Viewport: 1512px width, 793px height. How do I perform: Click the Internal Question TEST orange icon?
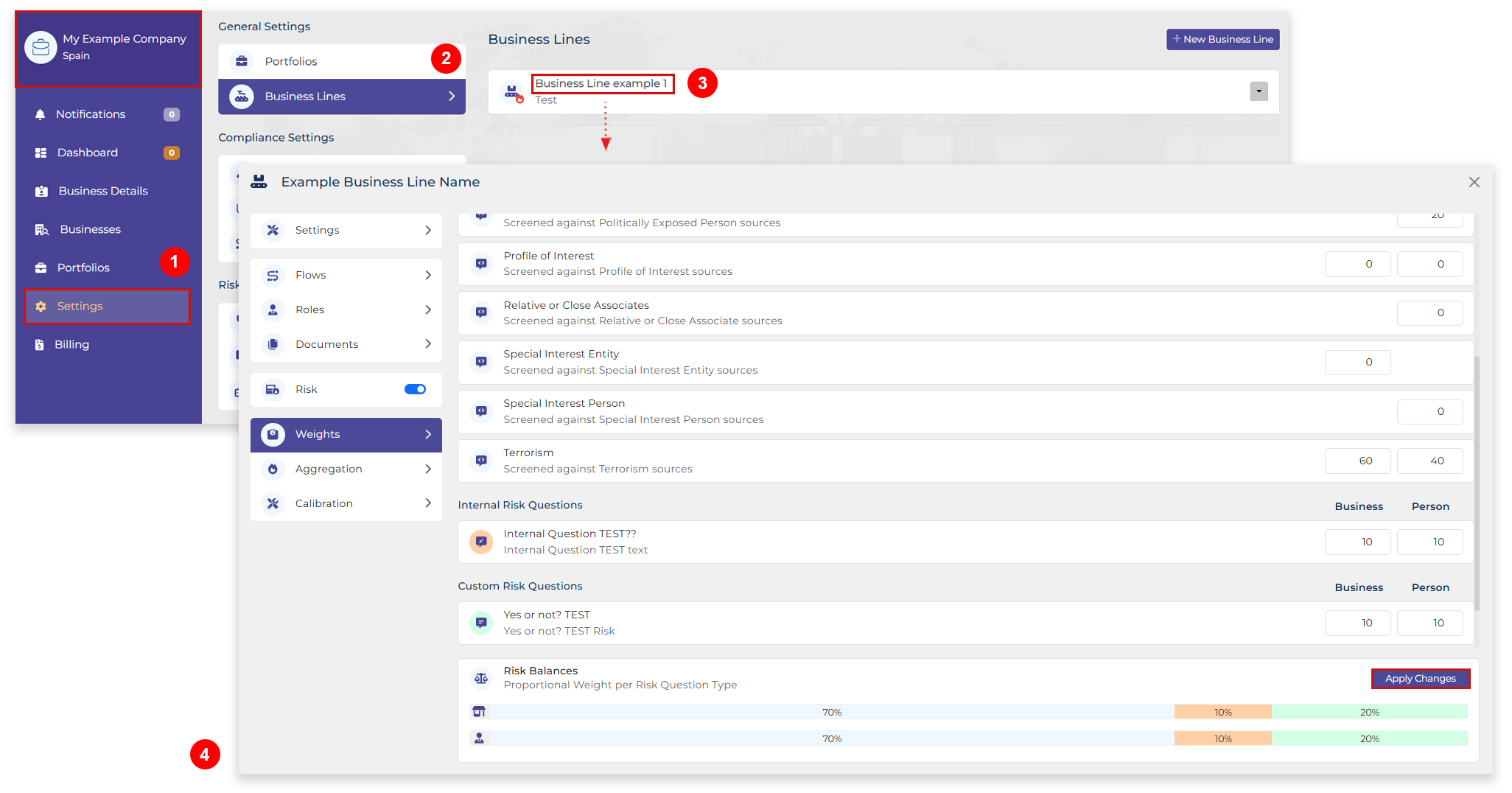[x=481, y=542]
